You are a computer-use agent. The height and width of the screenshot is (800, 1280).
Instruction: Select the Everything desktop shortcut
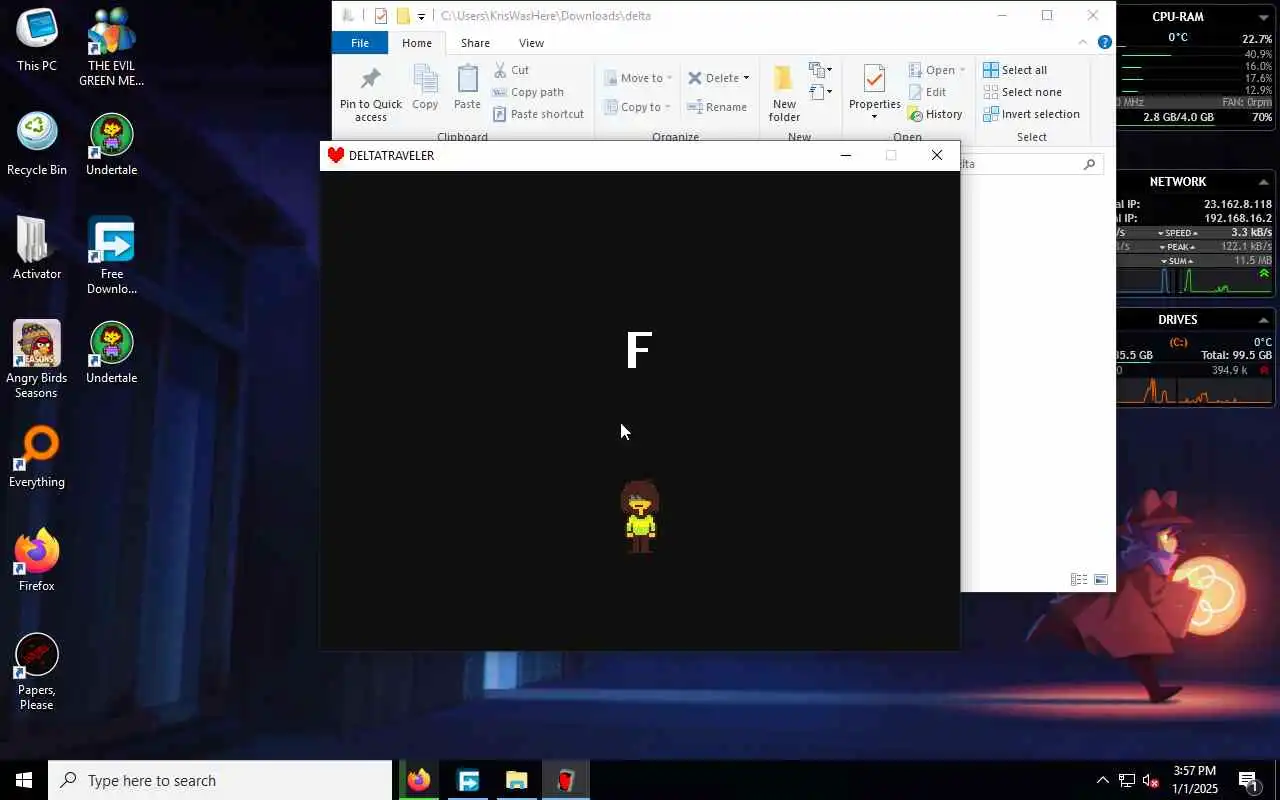click(37, 457)
